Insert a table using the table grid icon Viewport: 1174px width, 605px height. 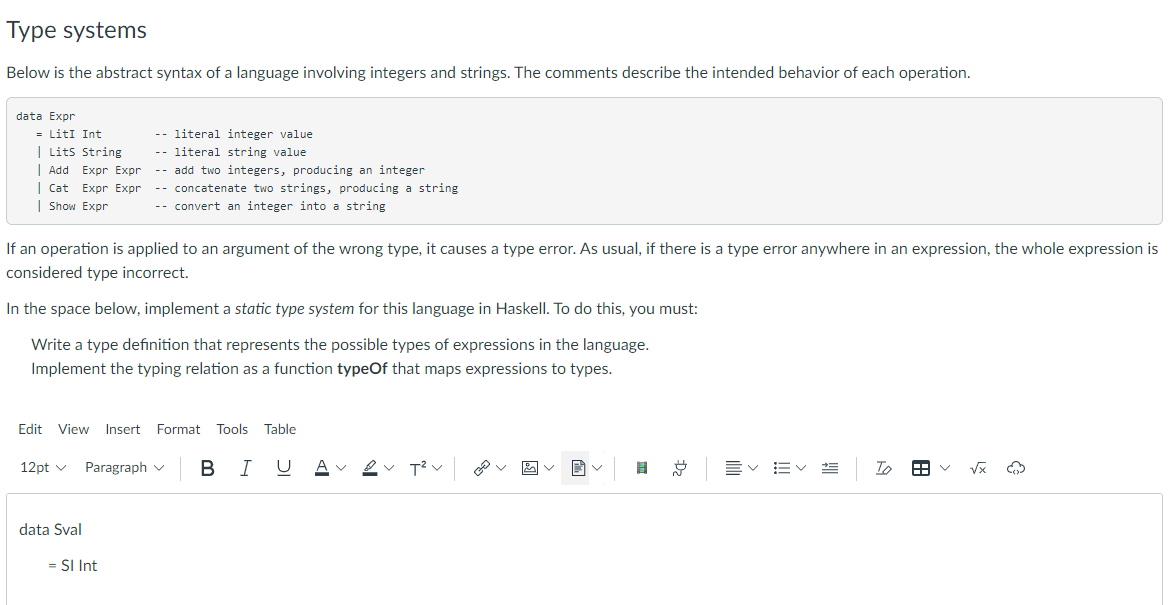tap(921, 468)
